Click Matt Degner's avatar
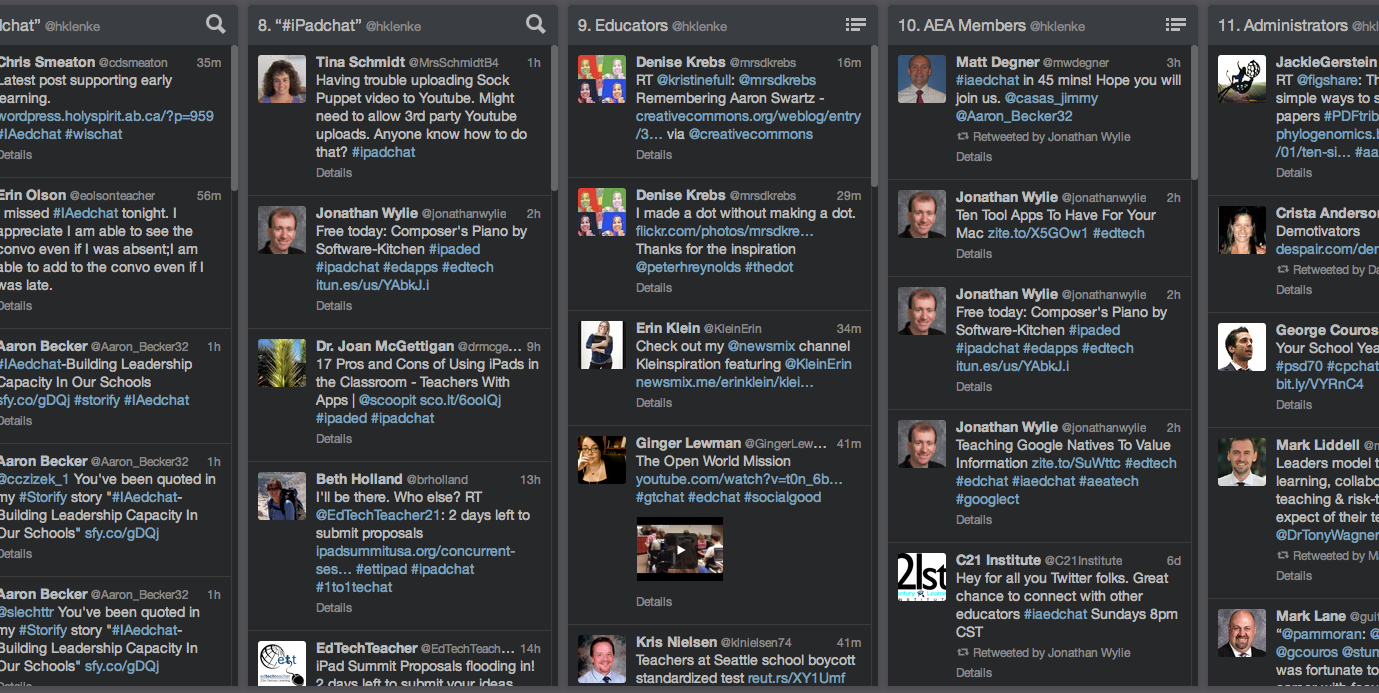This screenshot has height=693, width=1379. pyautogui.click(x=922, y=79)
